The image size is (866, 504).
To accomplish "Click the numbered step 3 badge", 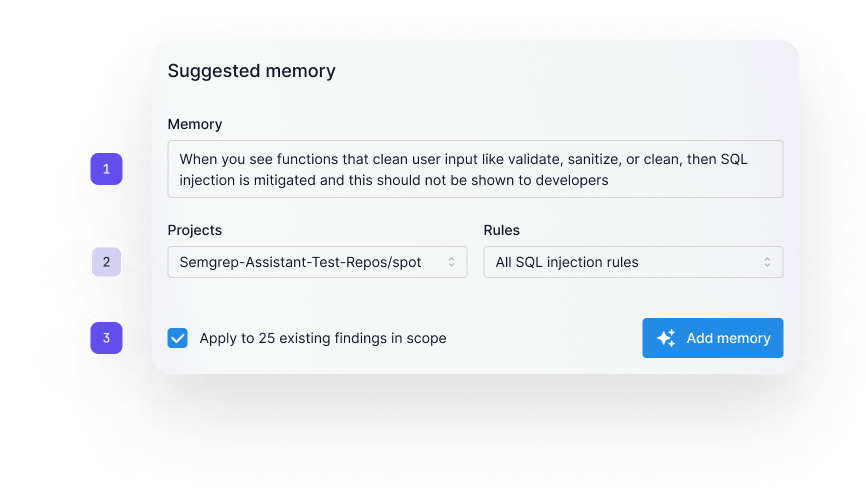I will (107, 338).
